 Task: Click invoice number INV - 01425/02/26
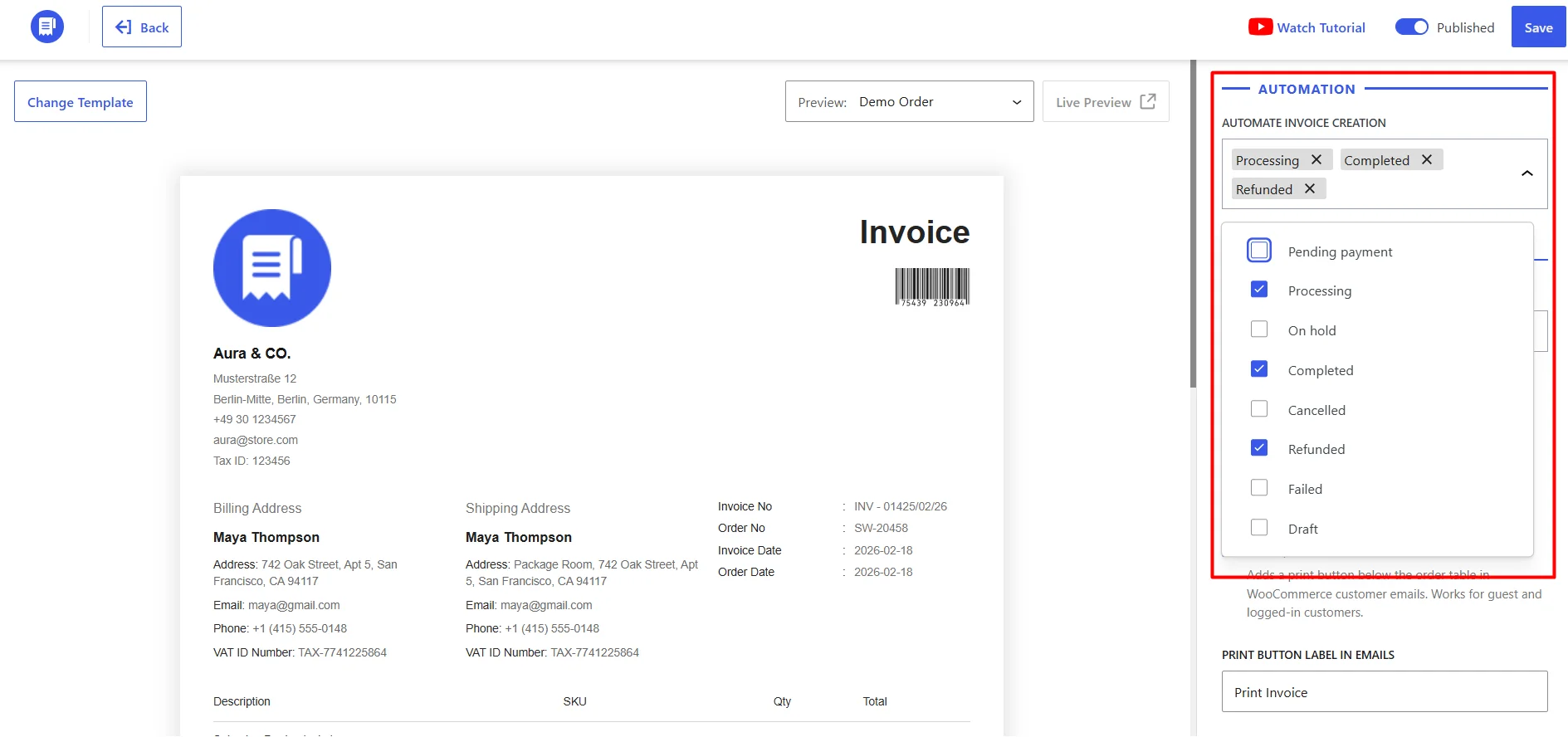(x=901, y=506)
